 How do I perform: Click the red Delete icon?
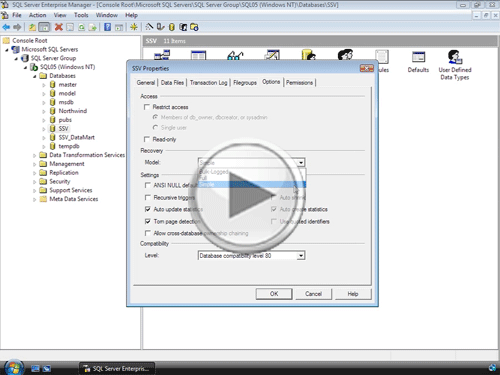pos(59,27)
